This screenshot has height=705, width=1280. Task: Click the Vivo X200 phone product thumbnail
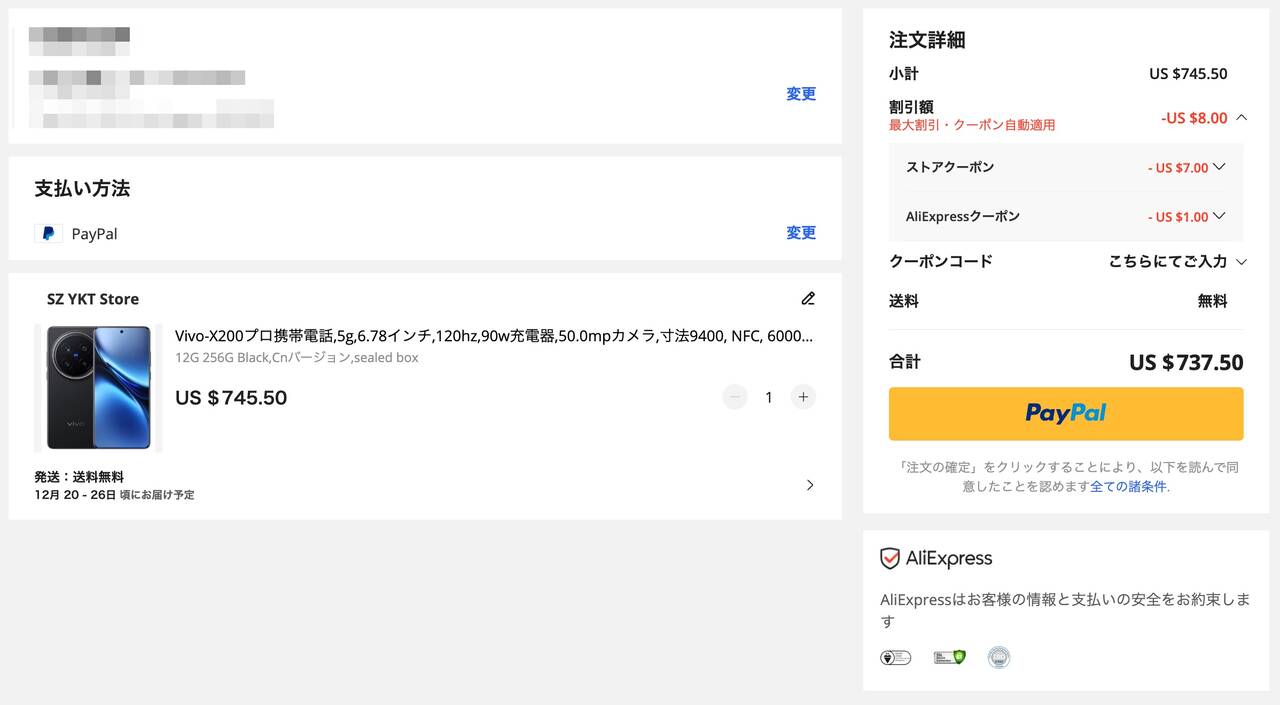point(98,388)
